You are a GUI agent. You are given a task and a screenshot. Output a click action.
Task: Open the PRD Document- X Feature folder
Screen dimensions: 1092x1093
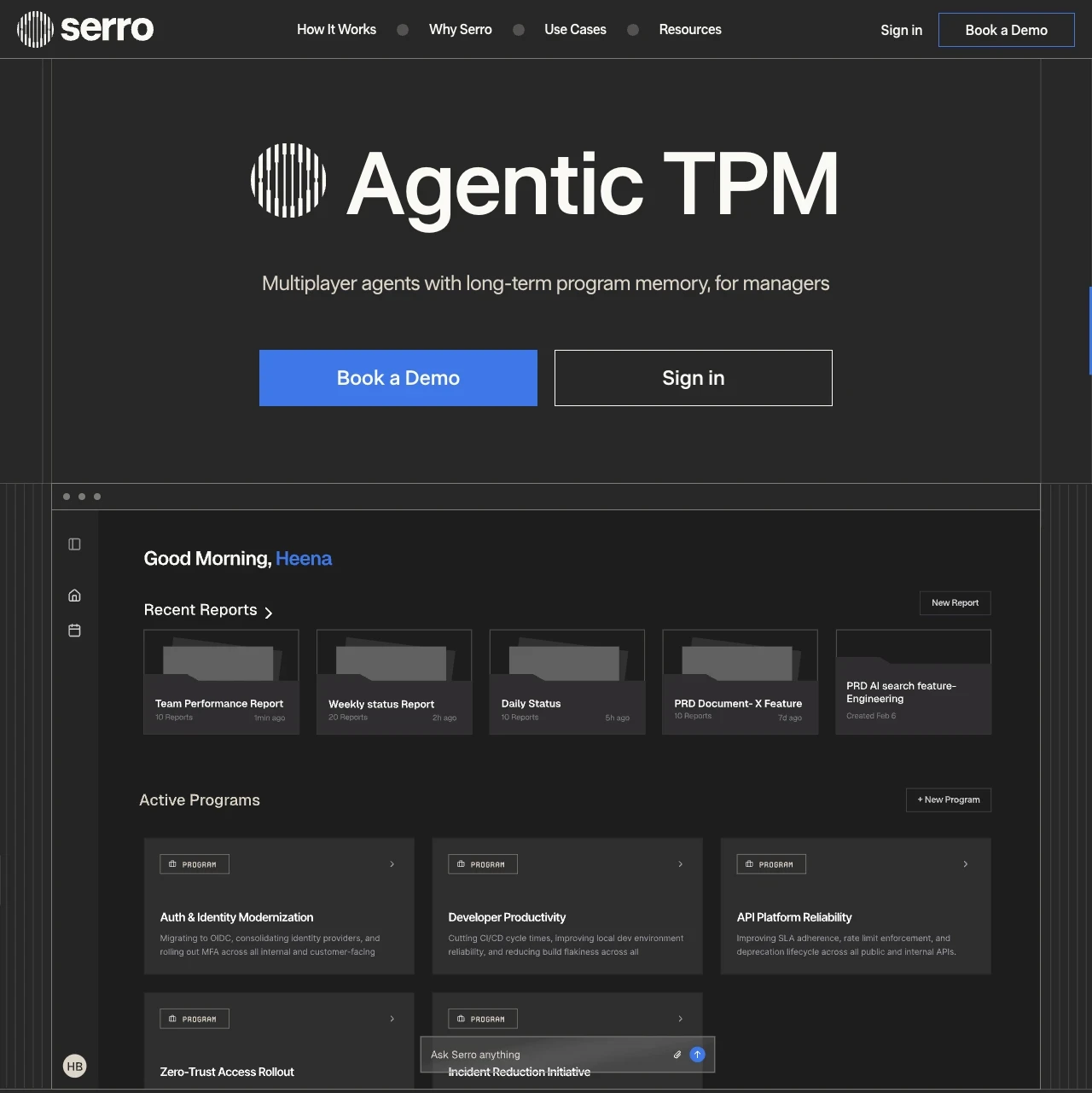coord(741,682)
